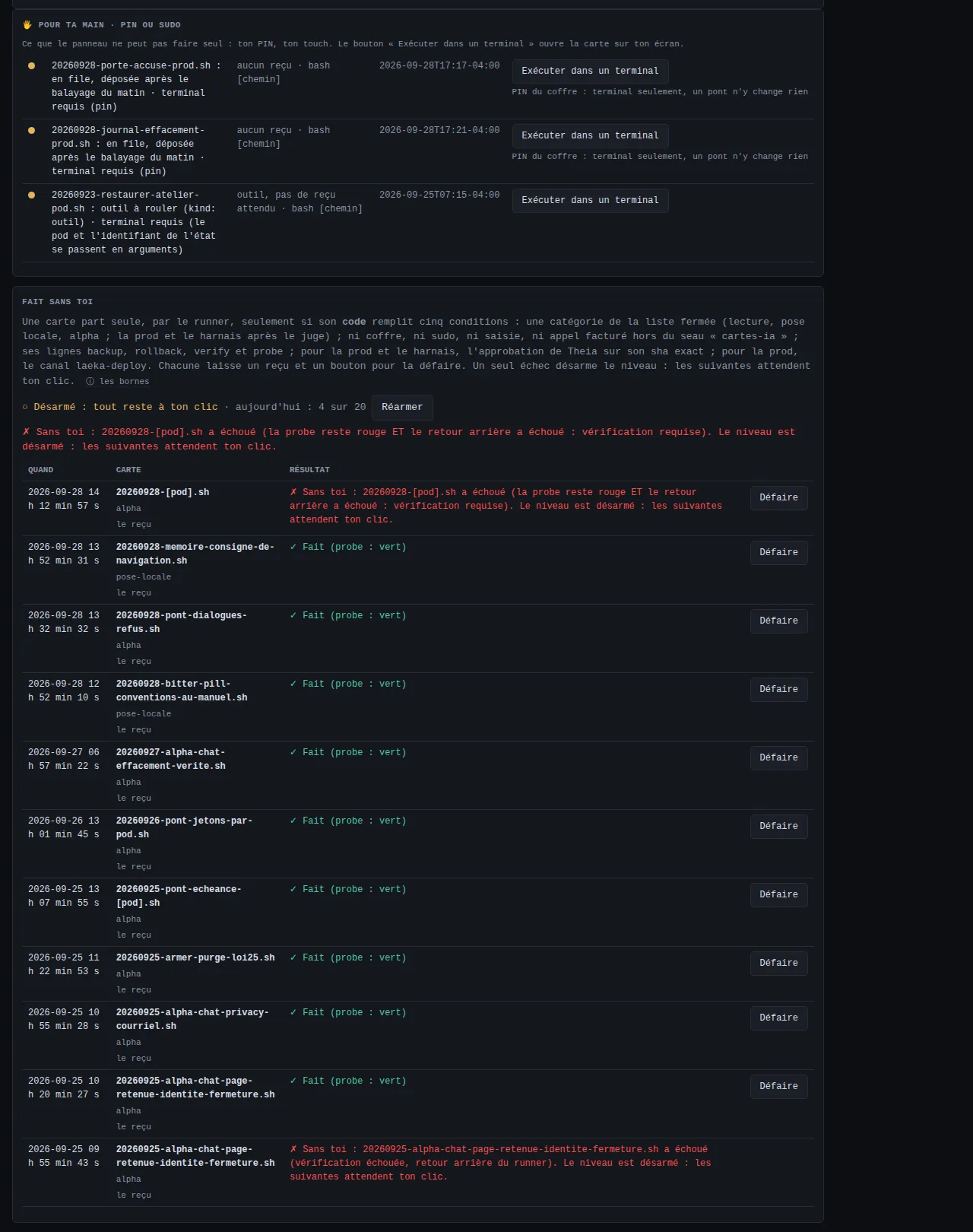The height and width of the screenshot is (1232, 973).
Task: Click the red cross in the 20260928-[pod].sh result cell
Action: pos(293,493)
